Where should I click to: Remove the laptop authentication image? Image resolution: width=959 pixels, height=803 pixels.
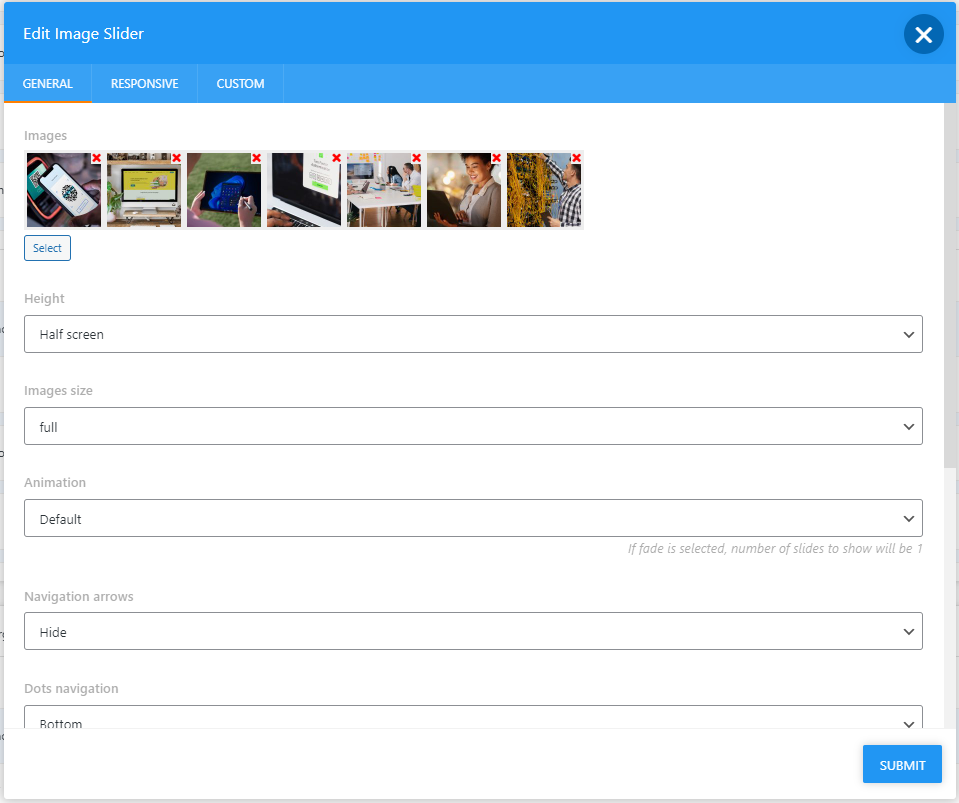pos(336,158)
